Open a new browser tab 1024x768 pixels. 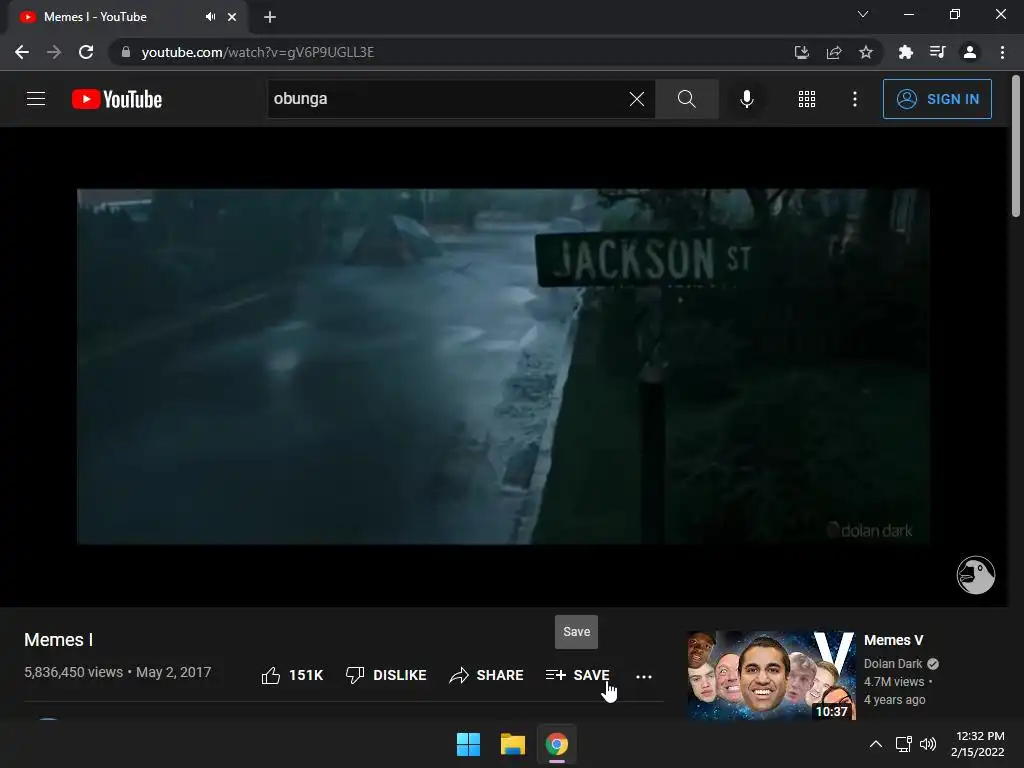click(270, 17)
